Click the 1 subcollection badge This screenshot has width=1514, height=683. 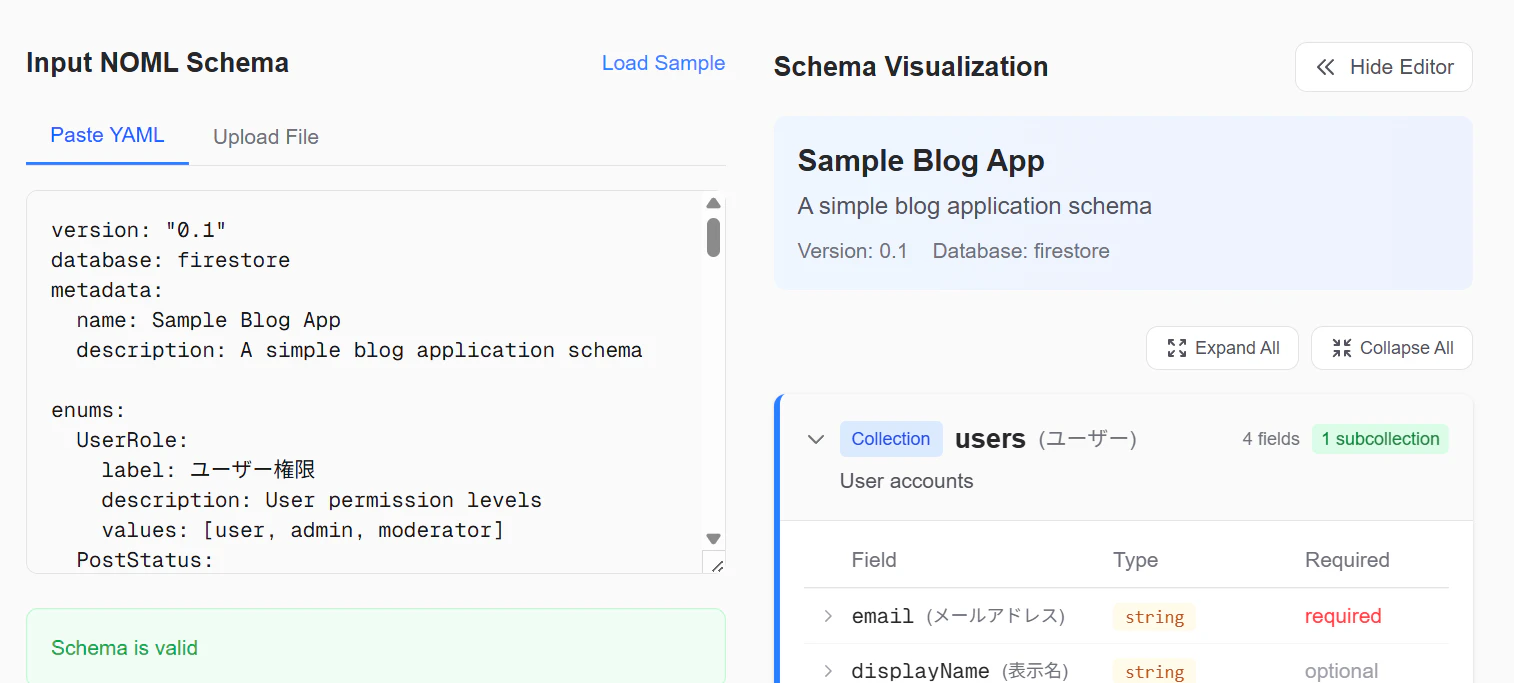pos(1380,439)
